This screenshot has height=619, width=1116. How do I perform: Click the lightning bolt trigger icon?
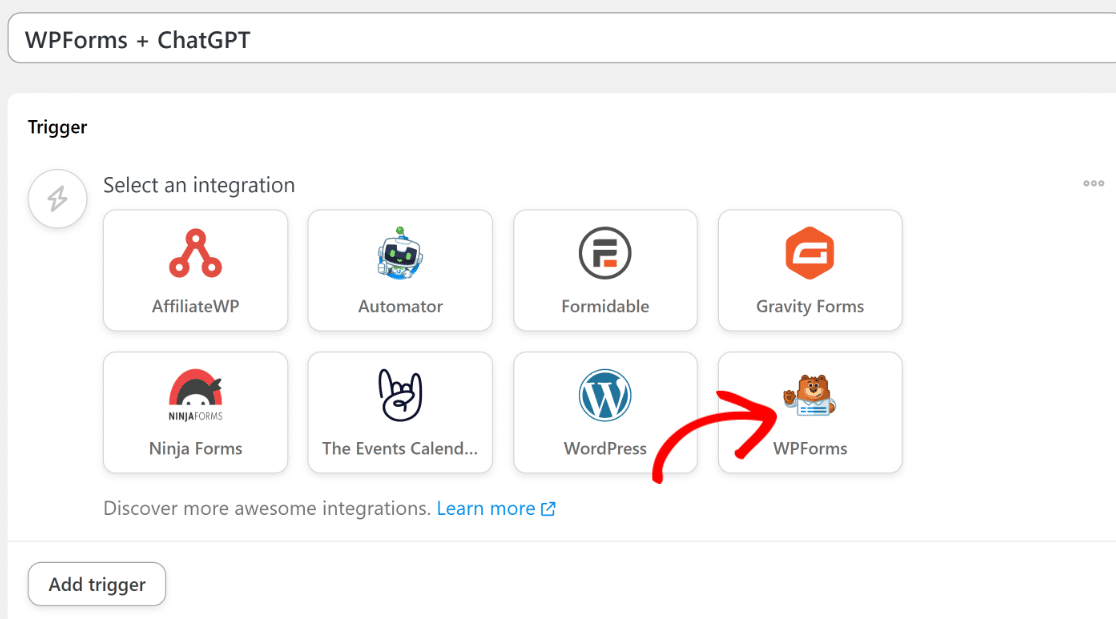58,199
